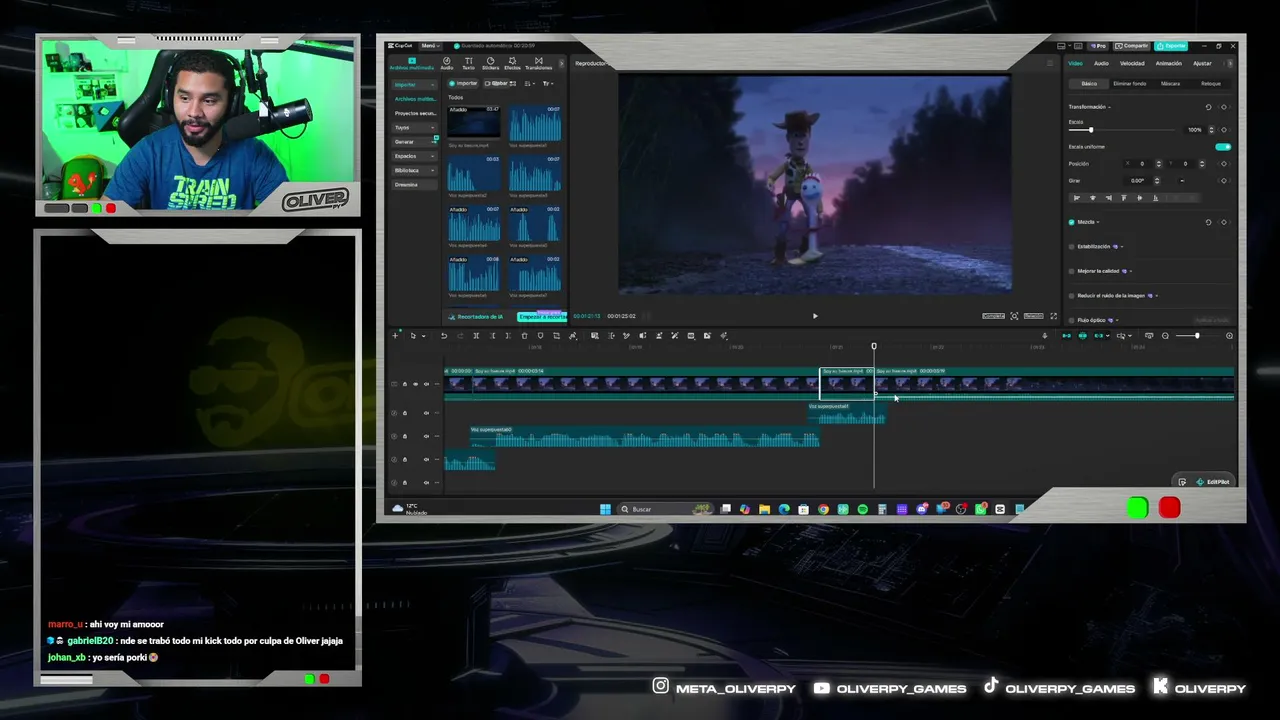Select the playhead marker on the timeline
The image size is (1280, 720).
[x=874, y=346]
